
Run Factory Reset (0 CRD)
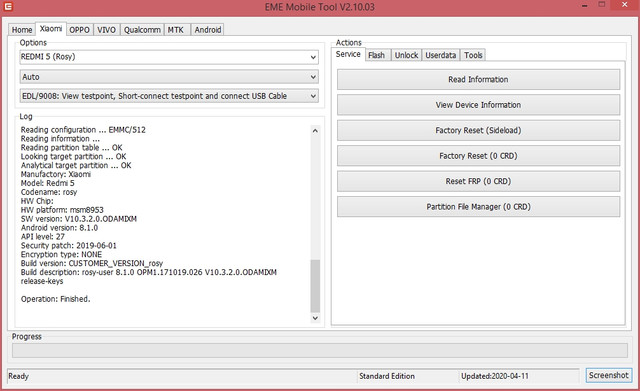point(478,156)
